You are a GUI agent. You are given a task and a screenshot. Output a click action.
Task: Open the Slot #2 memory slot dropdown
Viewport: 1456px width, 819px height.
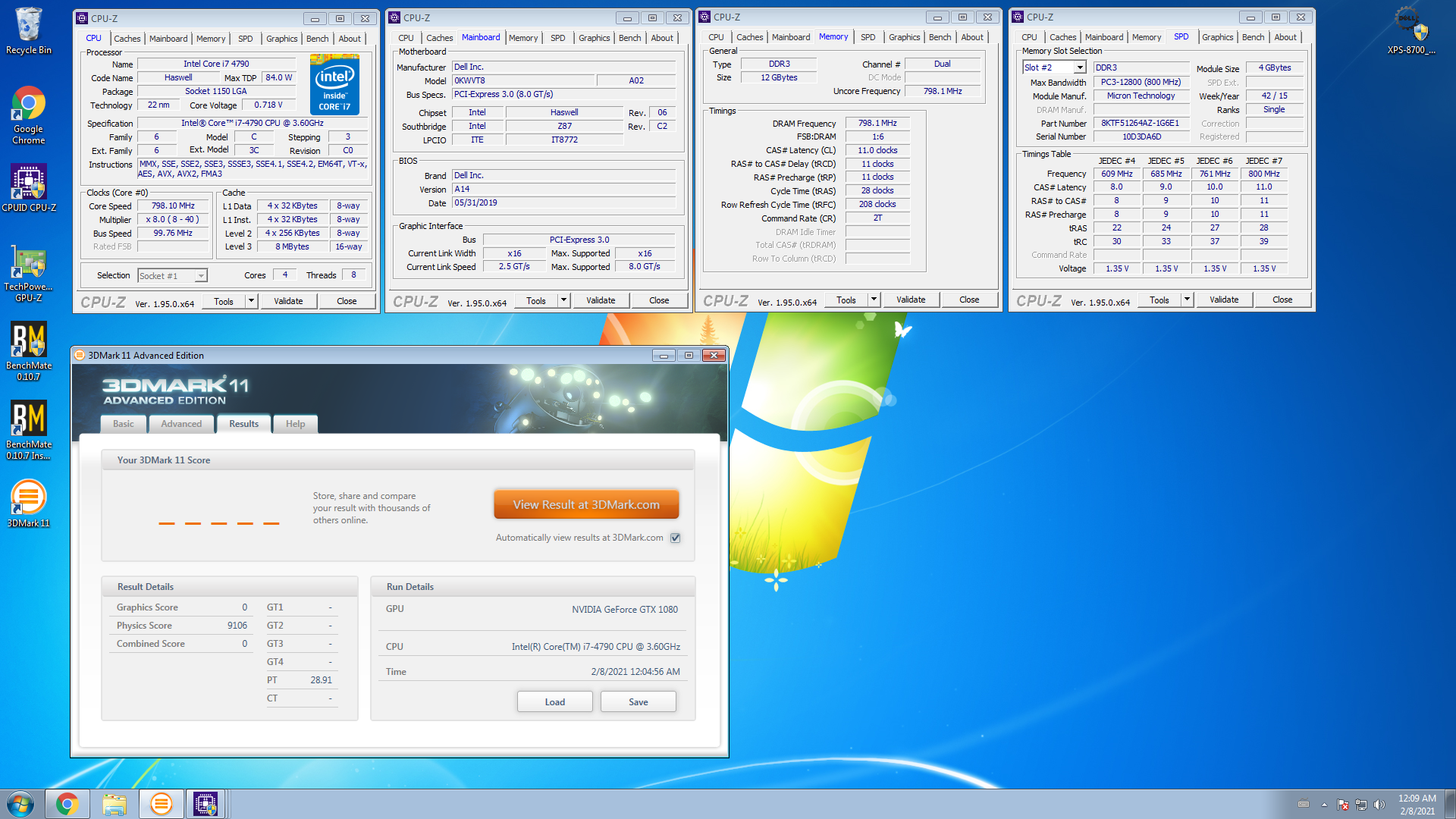click(x=1054, y=67)
